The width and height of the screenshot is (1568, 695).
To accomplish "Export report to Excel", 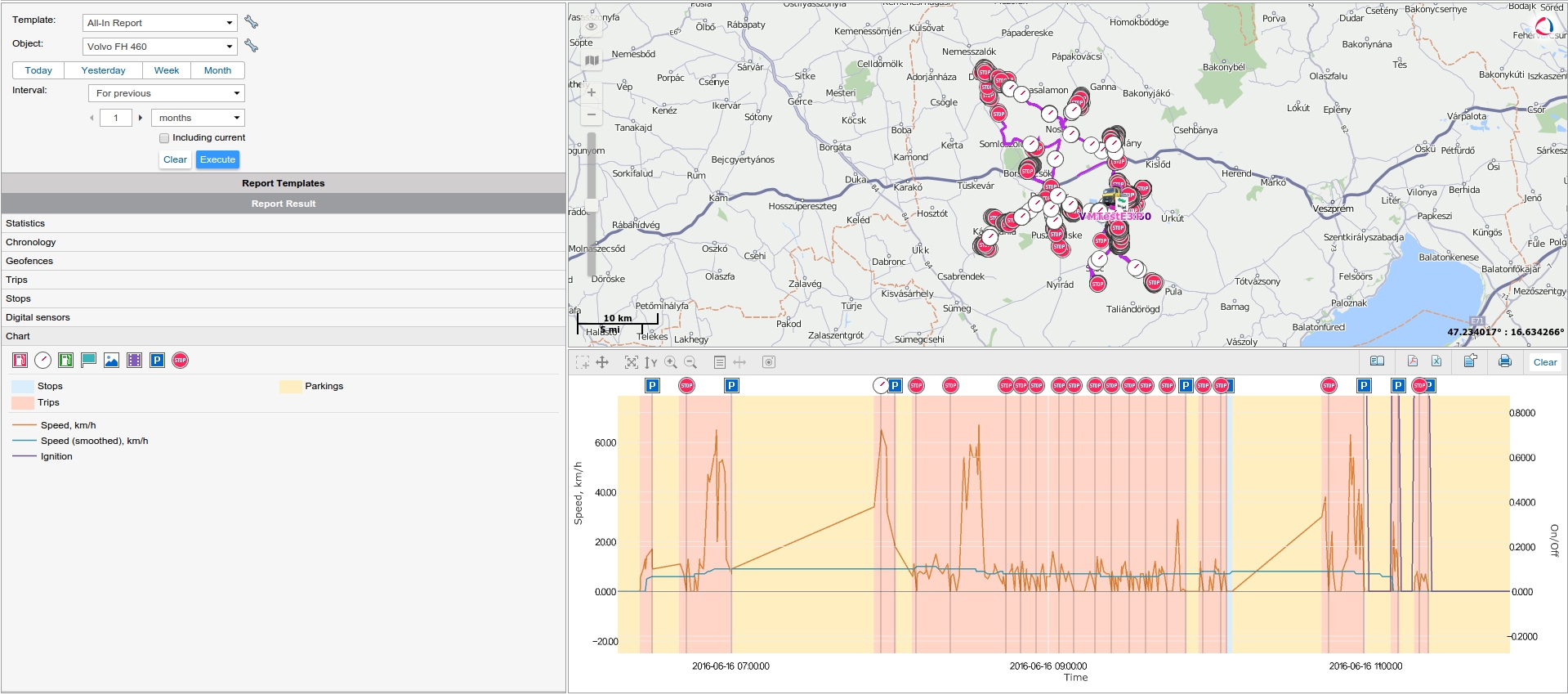I will [1436, 361].
